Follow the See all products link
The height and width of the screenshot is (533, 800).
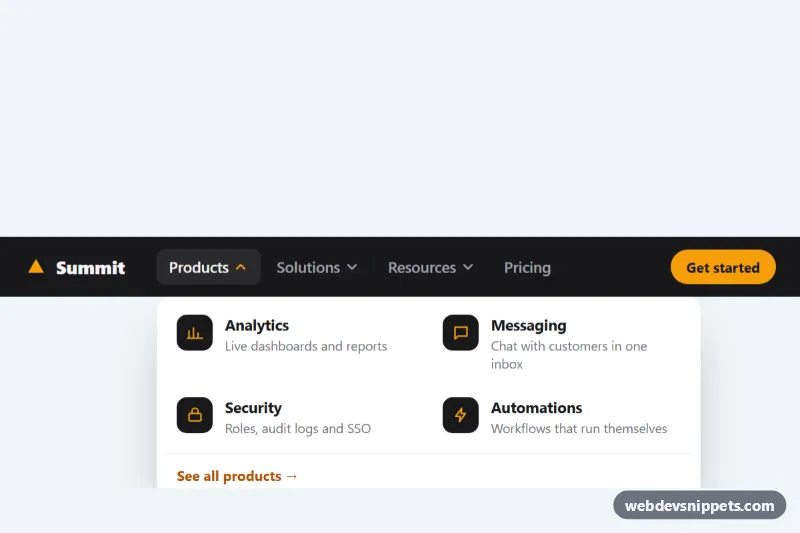point(237,476)
